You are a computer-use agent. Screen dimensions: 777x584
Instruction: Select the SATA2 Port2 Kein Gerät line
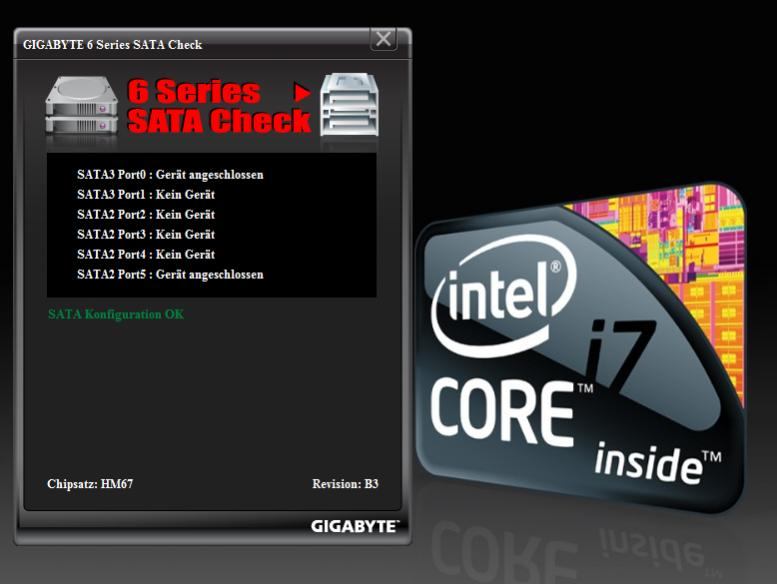(x=146, y=214)
